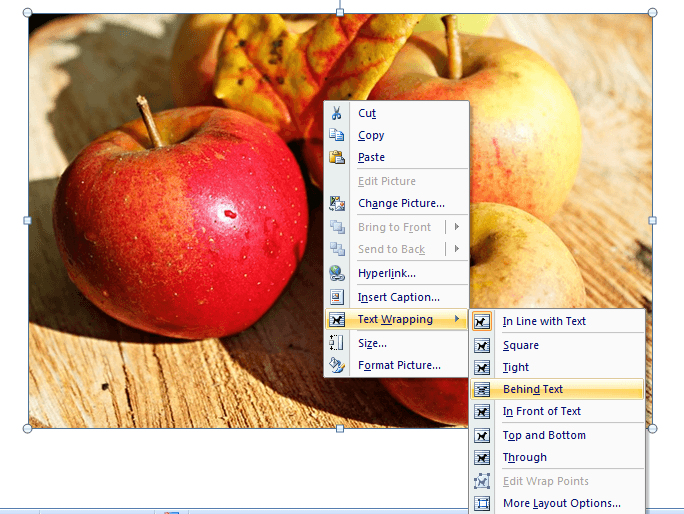The height and width of the screenshot is (514, 684).
Task: Pick Top and Bottom wrapping
Action: [544, 435]
